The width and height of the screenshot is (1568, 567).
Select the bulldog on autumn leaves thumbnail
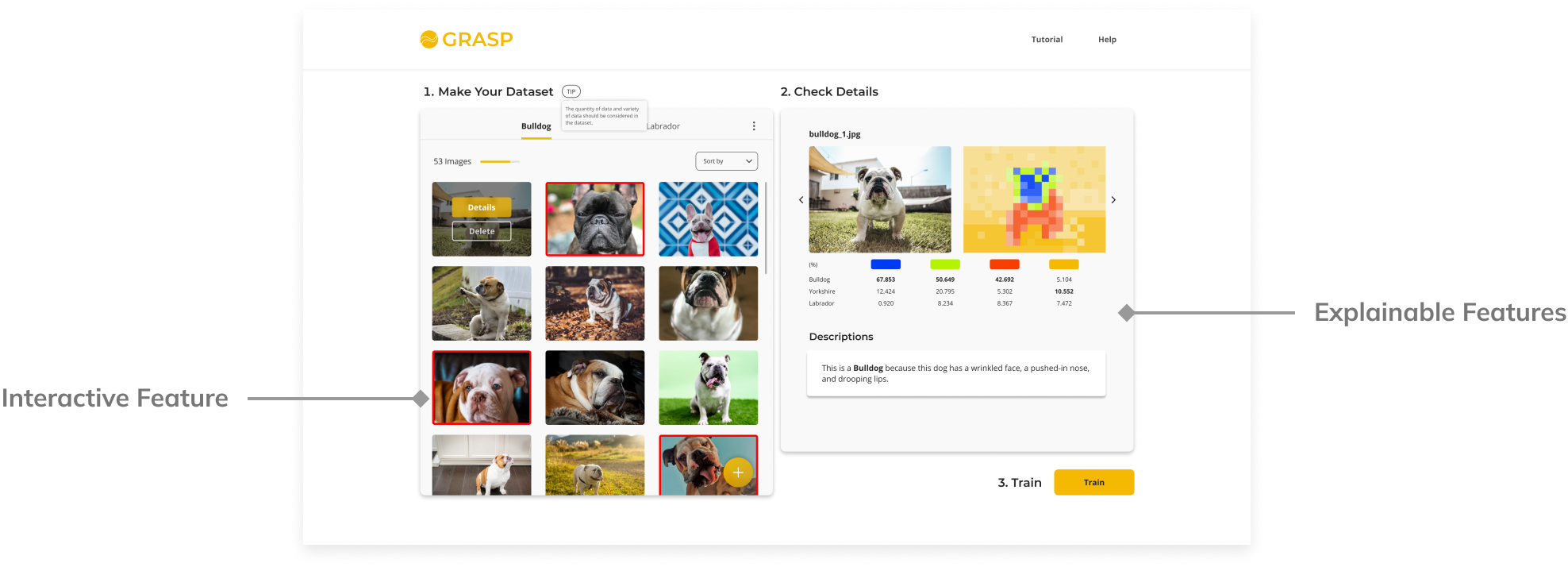click(x=595, y=303)
